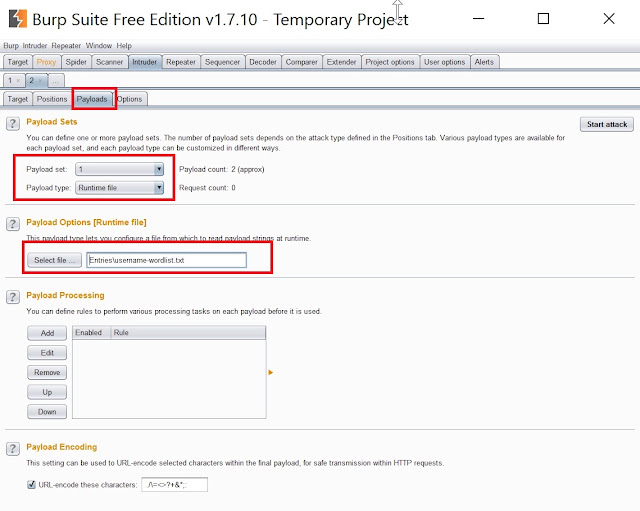The height and width of the screenshot is (511, 640).
Task: Click the 'Request count: 0' text
Action: click(207, 188)
